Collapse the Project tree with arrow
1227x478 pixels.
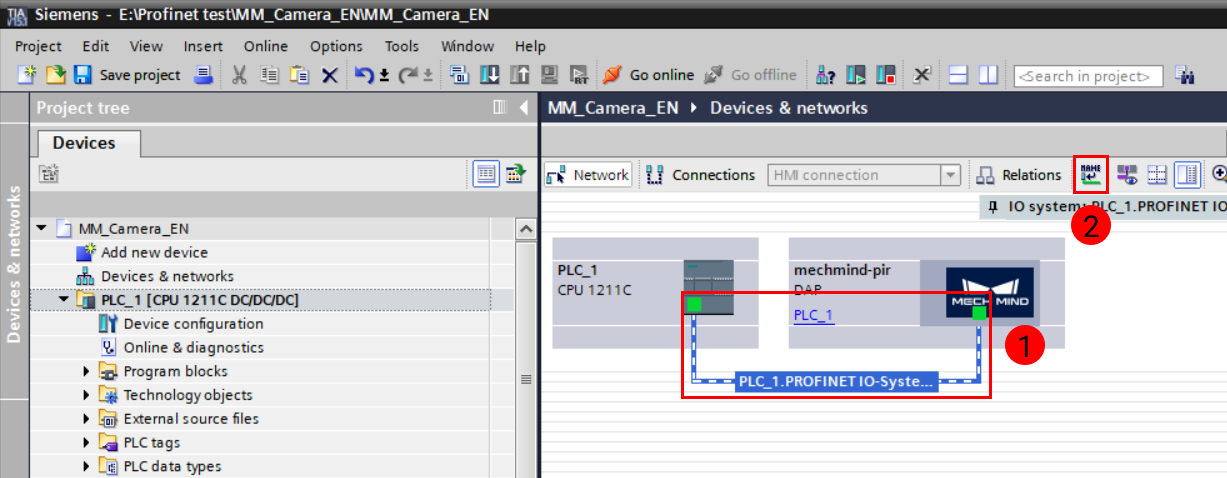[524, 108]
